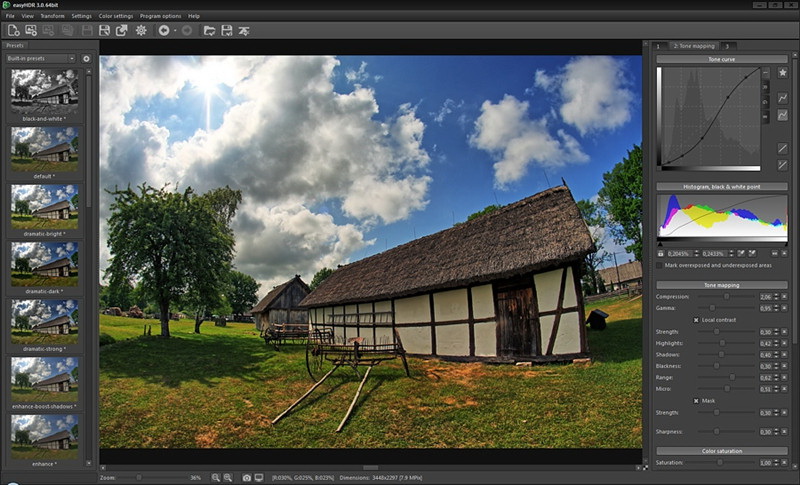The width and height of the screenshot is (800, 485).
Task: Reset the Saturation value with its X button
Action: 784,463
